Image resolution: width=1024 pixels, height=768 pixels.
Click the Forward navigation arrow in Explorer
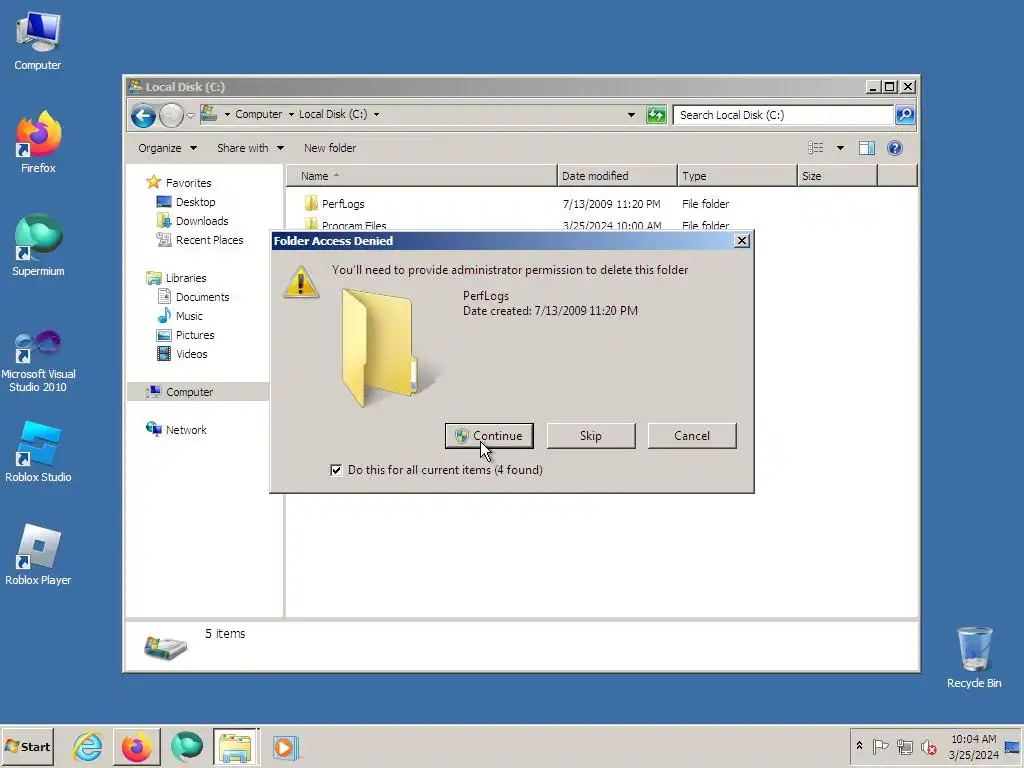(171, 116)
